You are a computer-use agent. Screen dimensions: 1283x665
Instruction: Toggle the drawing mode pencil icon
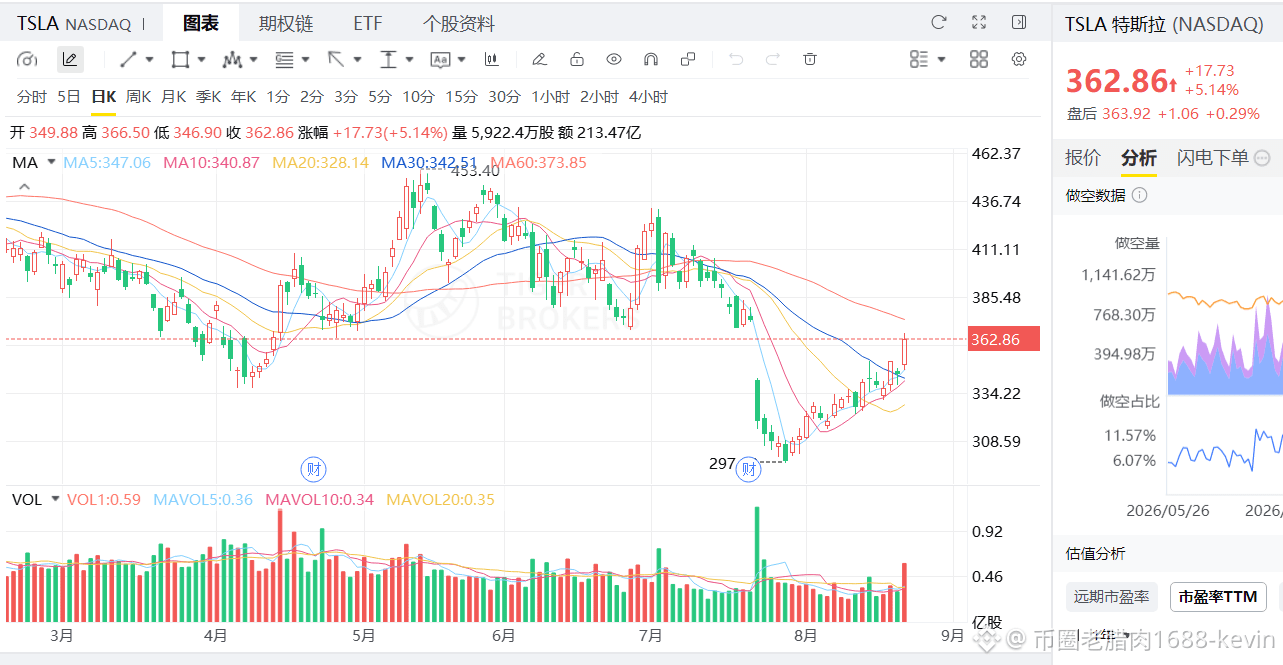[70, 60]
